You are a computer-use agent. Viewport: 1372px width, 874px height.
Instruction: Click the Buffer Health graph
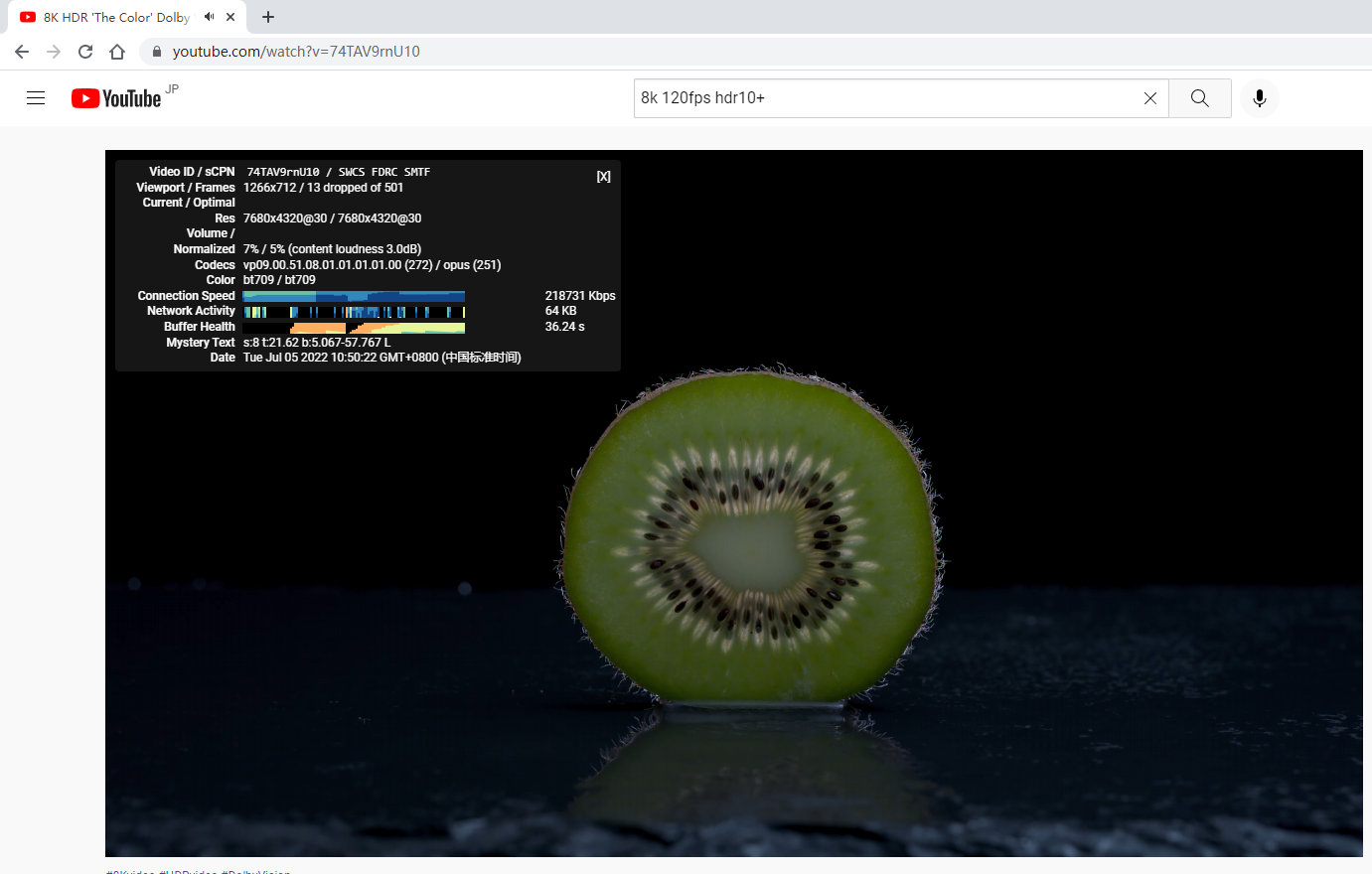354,327
